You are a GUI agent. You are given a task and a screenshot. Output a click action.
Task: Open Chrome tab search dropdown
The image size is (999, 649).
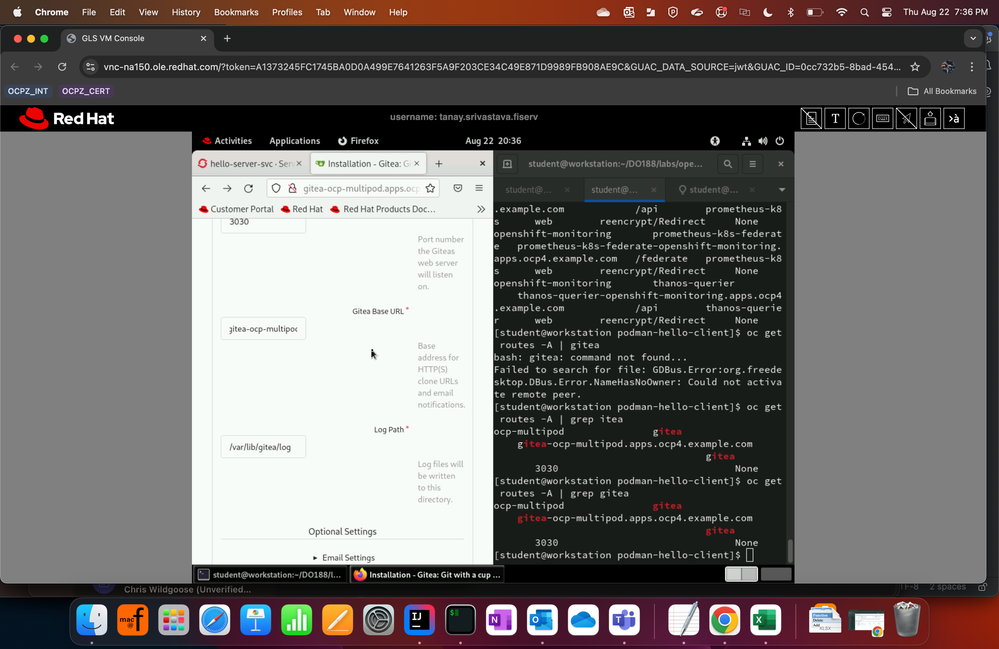[974, 39]
